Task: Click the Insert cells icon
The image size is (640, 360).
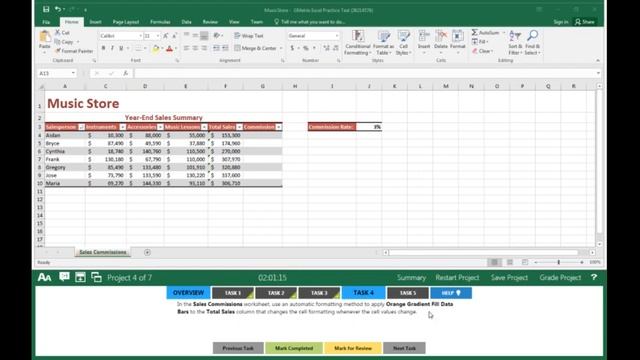Action: 424,37
